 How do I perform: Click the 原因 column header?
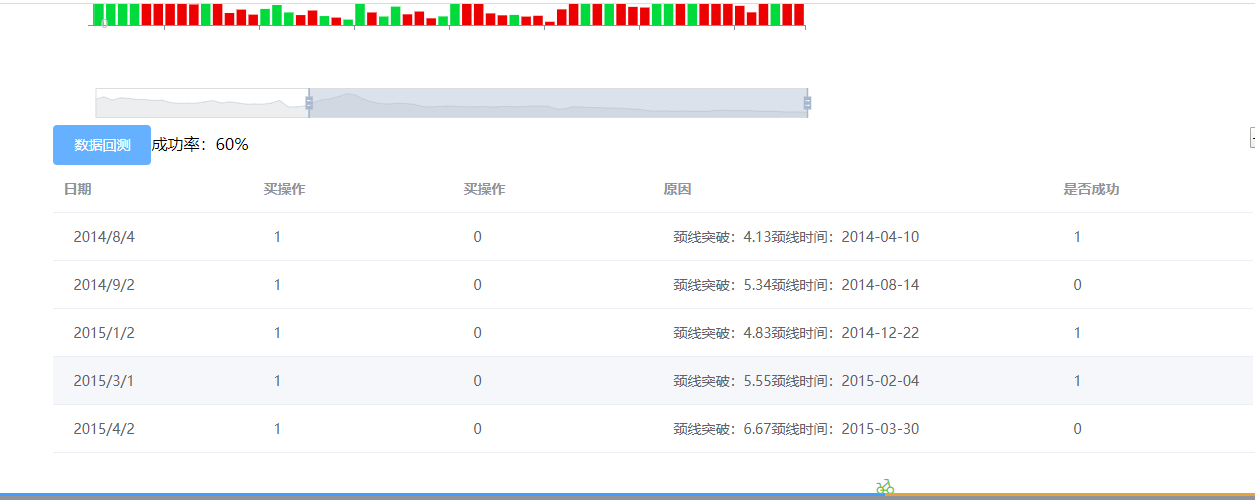pos(677,189)
